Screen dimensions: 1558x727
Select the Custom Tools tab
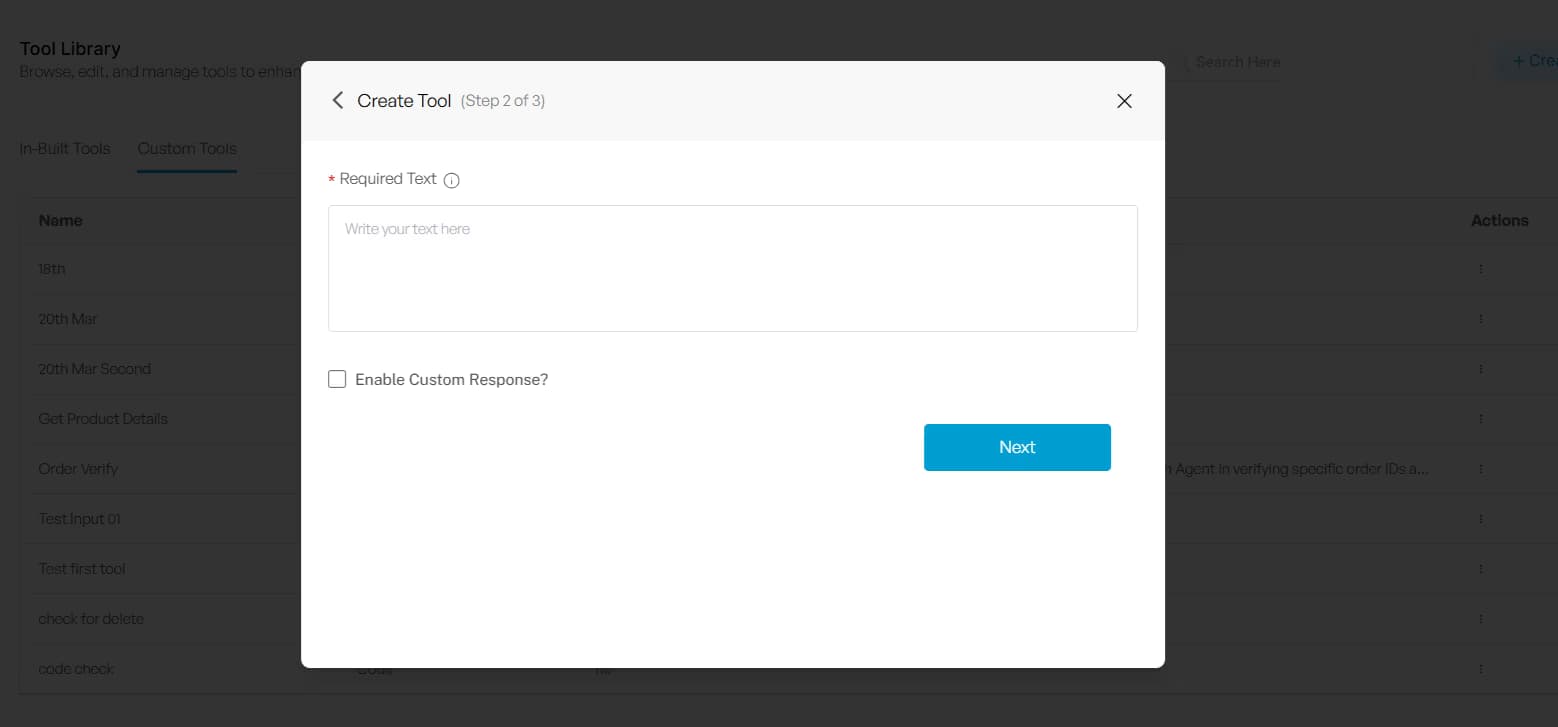coord(186,148)
